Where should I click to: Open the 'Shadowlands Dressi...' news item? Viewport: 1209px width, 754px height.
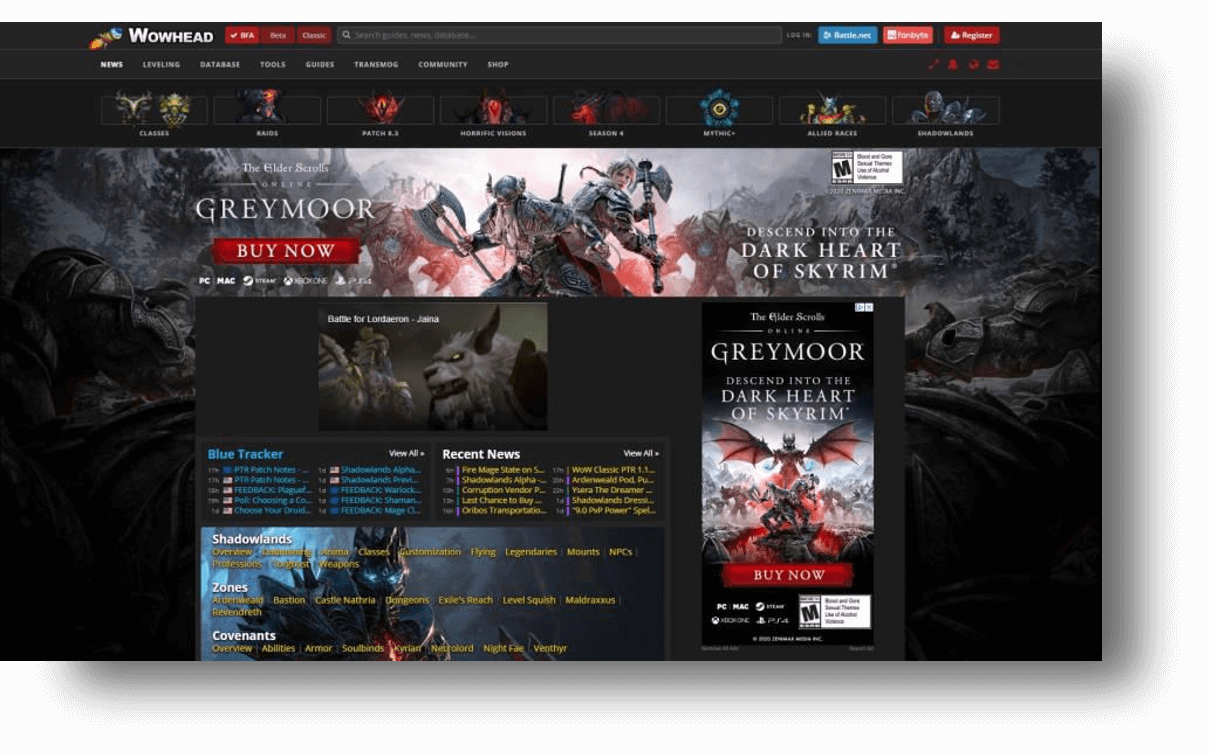[x=612, y=500]
